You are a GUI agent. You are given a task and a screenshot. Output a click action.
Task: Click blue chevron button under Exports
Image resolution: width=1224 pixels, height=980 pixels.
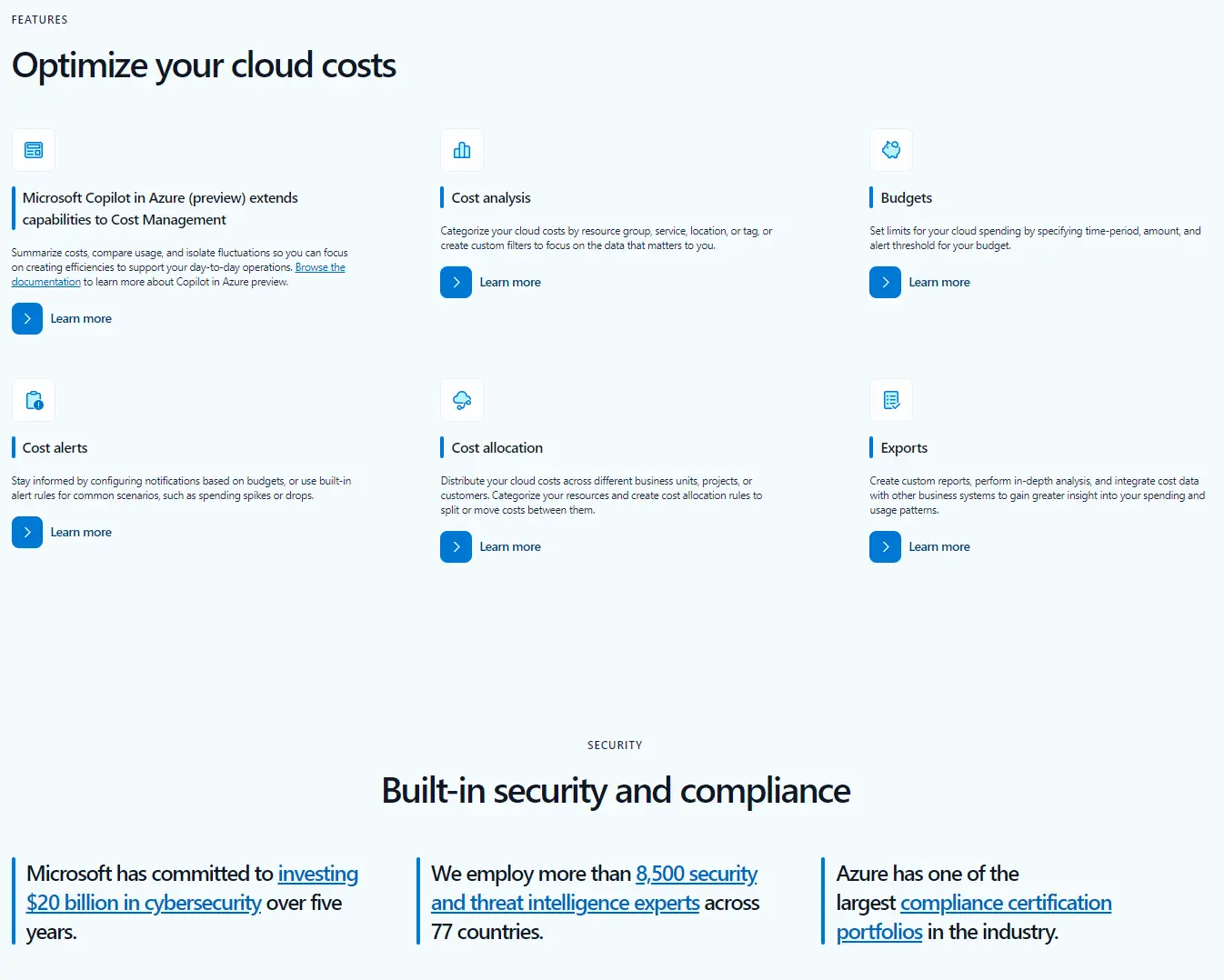[886, 547]
